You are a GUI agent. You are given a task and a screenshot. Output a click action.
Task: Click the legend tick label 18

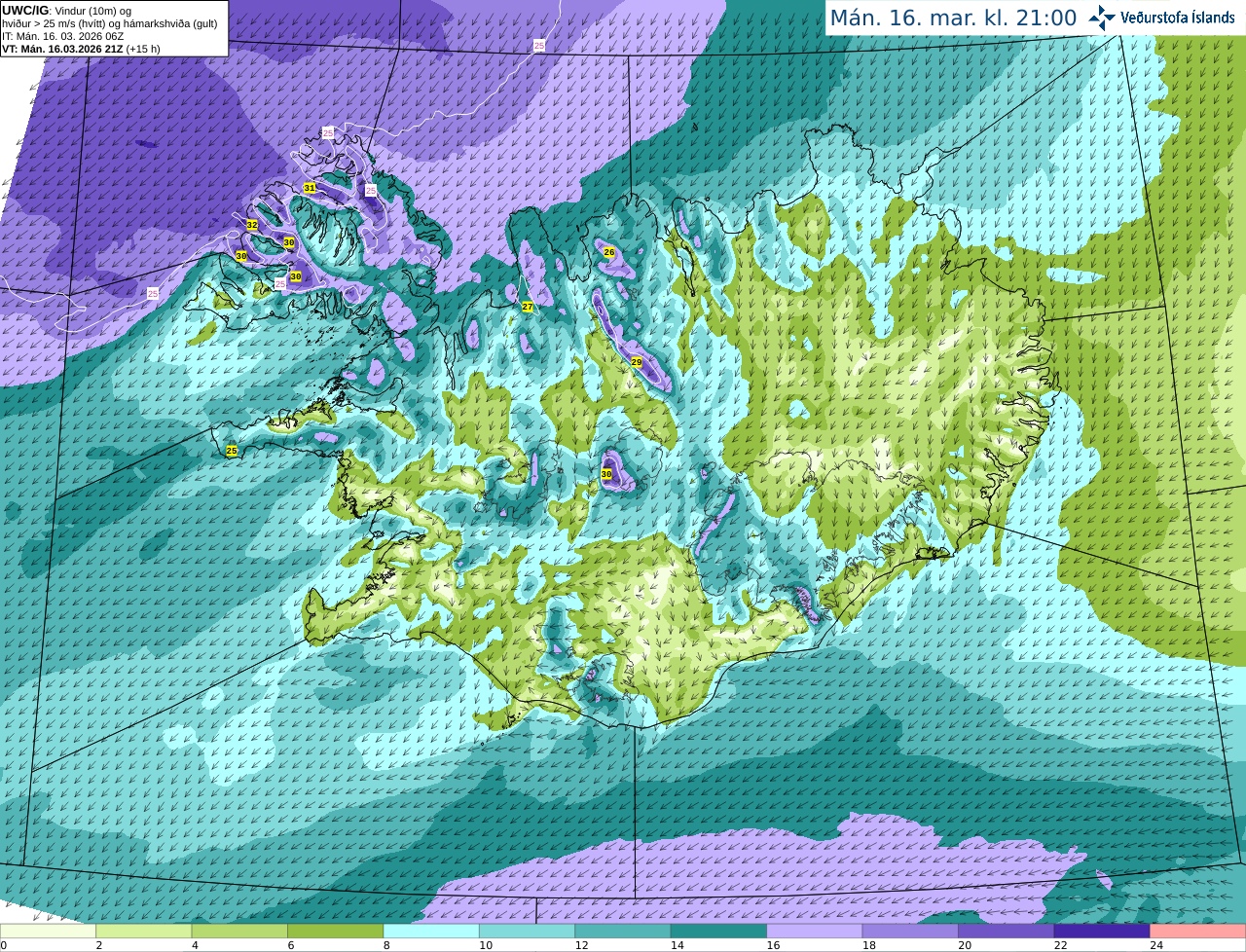(x=868, y=945)
